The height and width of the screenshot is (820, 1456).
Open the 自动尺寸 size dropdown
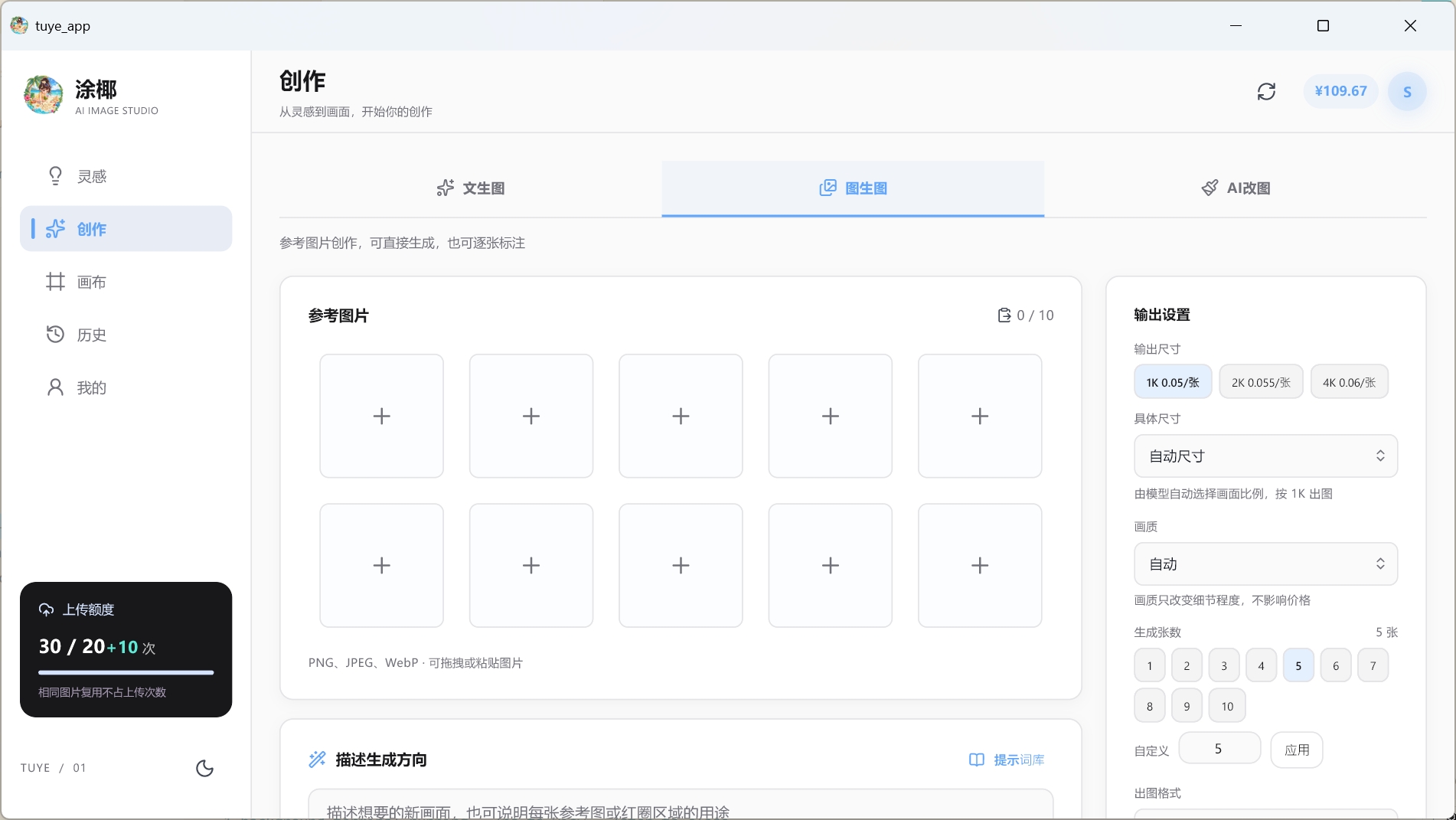1265,456
